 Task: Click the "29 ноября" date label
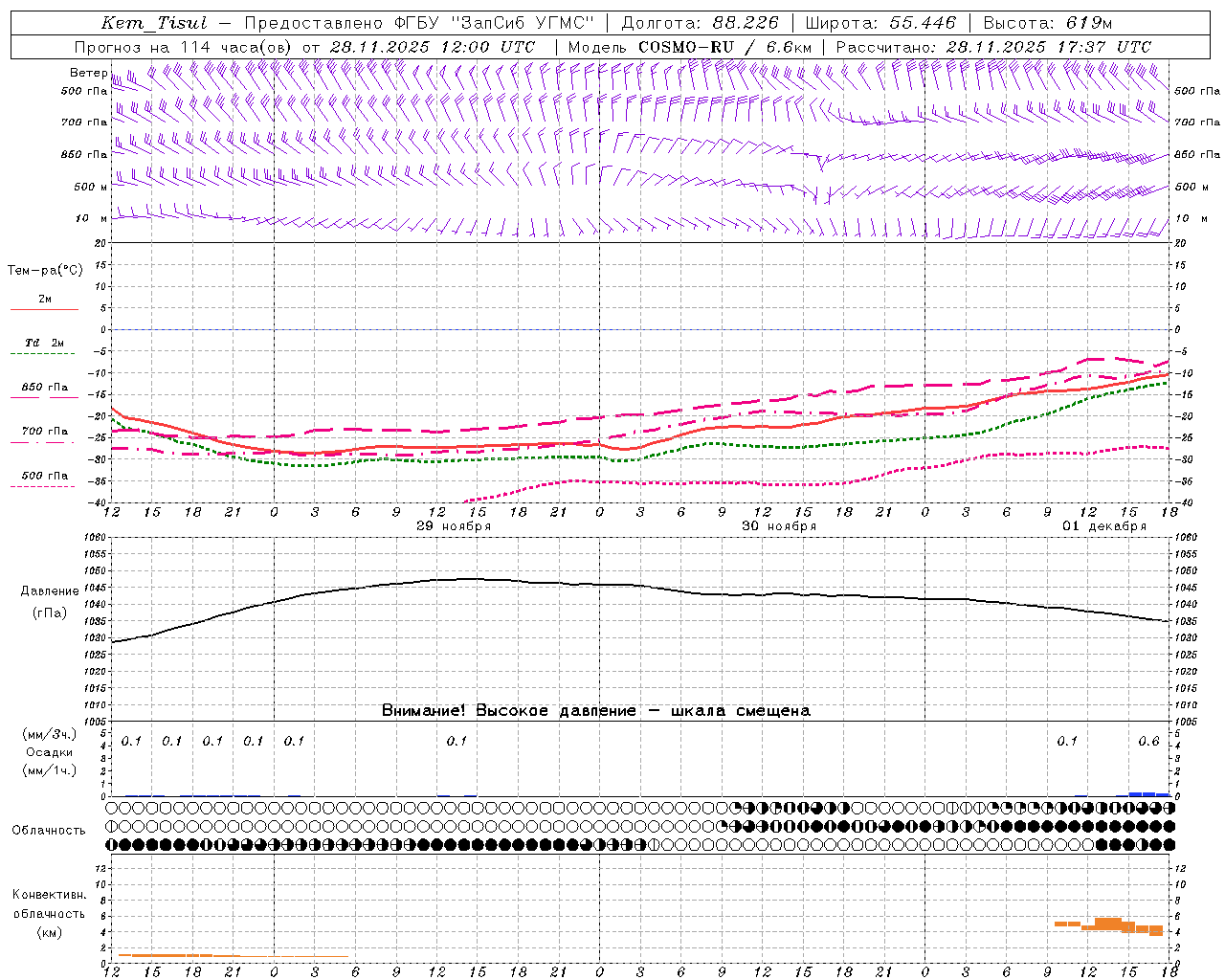454,526
